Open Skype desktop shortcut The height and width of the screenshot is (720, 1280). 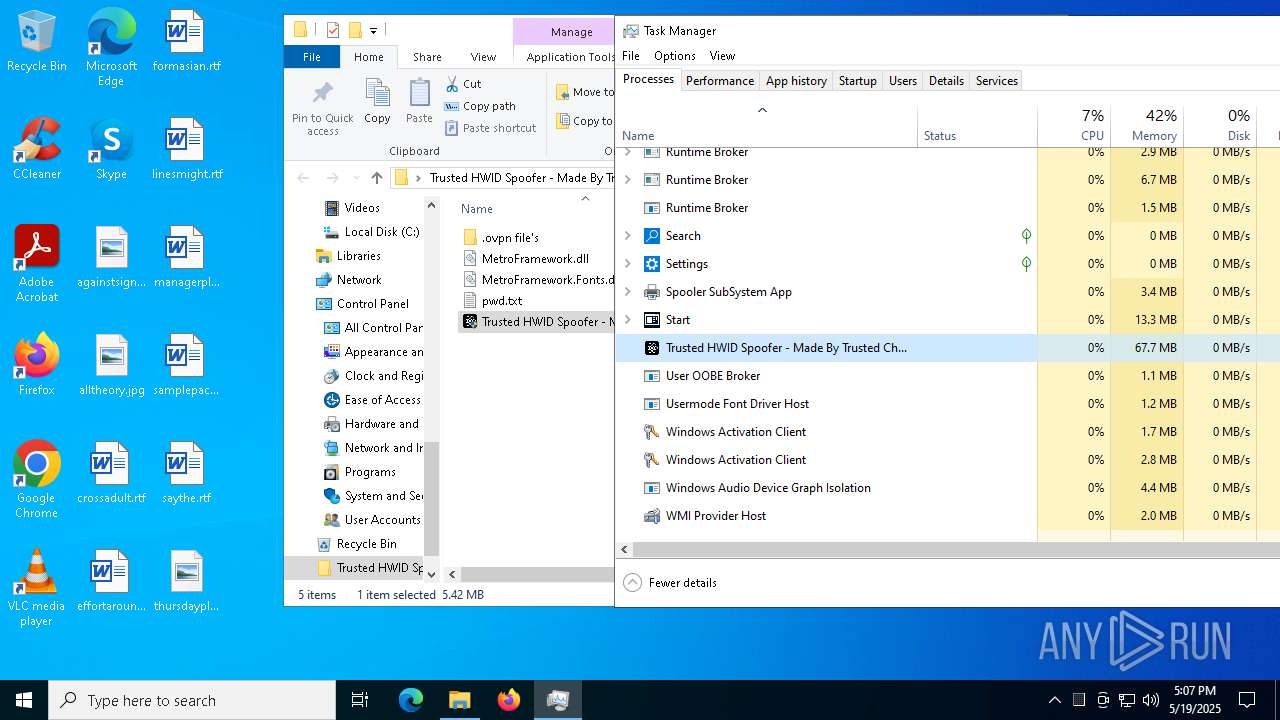click(111, 150)
